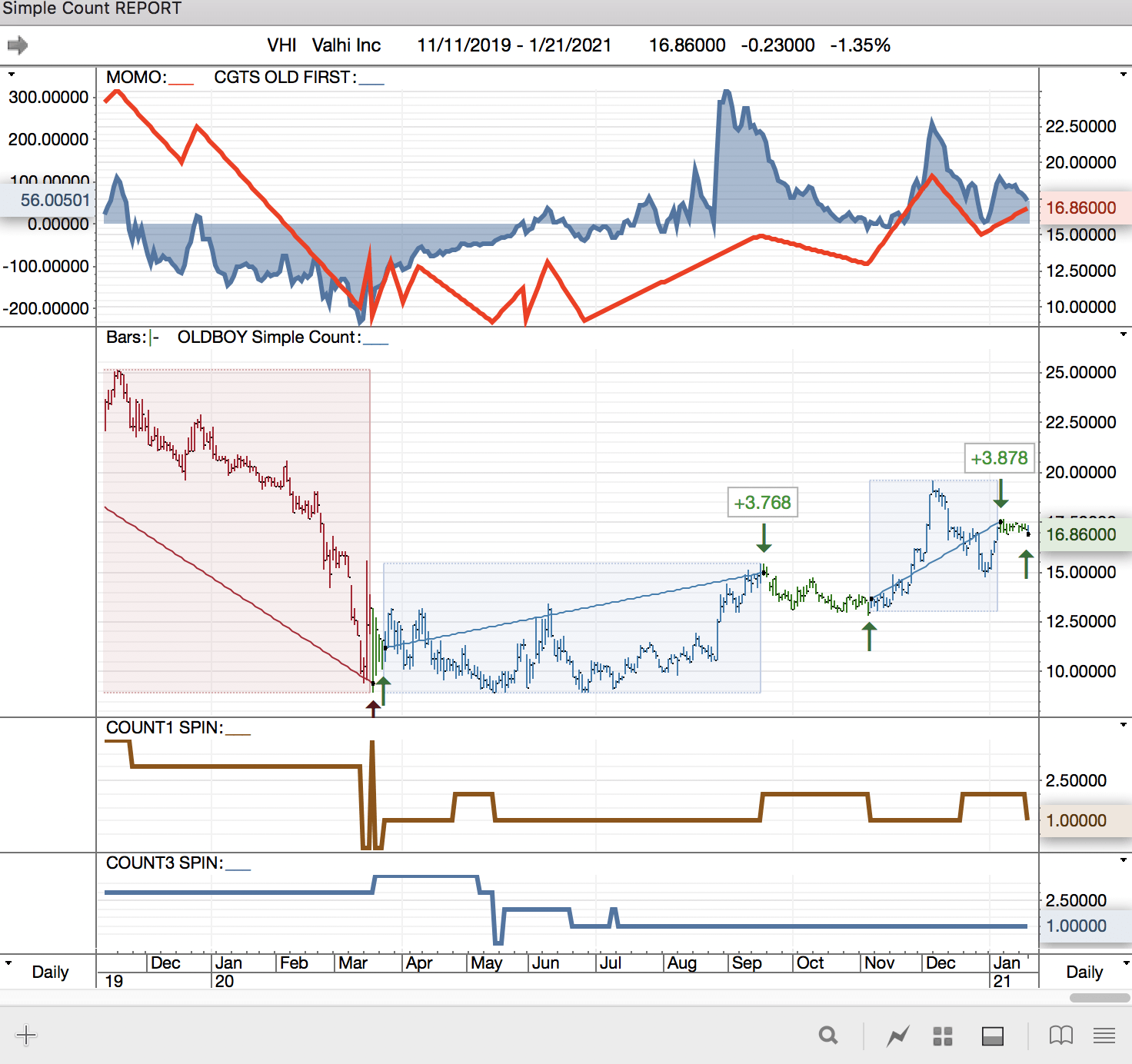
Task: Click green 16.86000 price tag in Bars pane
Action: (1085, 534)
